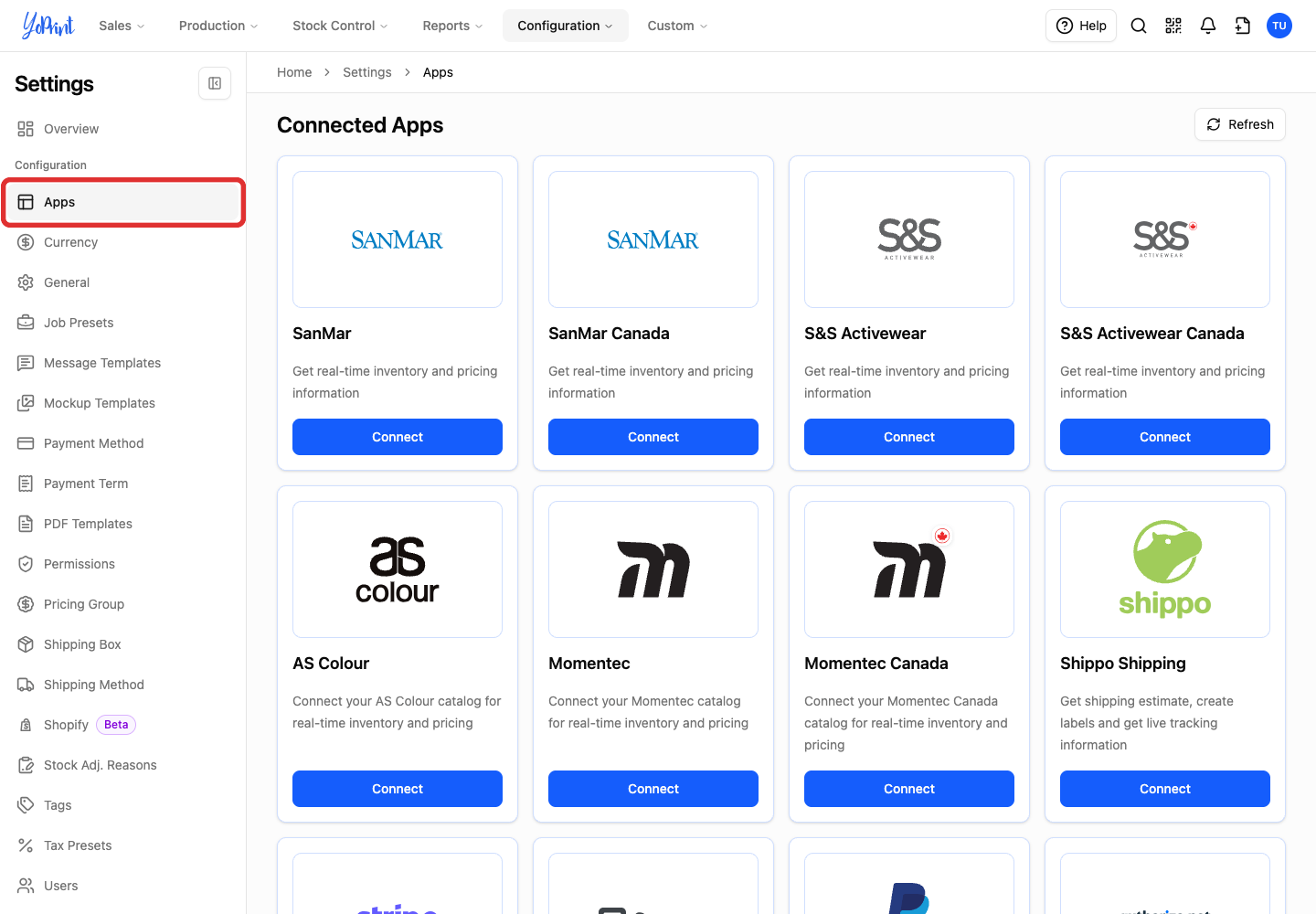This screenshot has width=1316, height=914.
Task: Click the Refresh button
Action: point(1240,124)
